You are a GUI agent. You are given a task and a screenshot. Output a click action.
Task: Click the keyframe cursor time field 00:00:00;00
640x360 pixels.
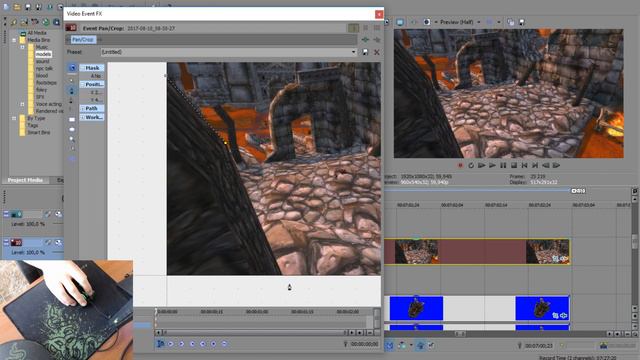tap(364, 344)
